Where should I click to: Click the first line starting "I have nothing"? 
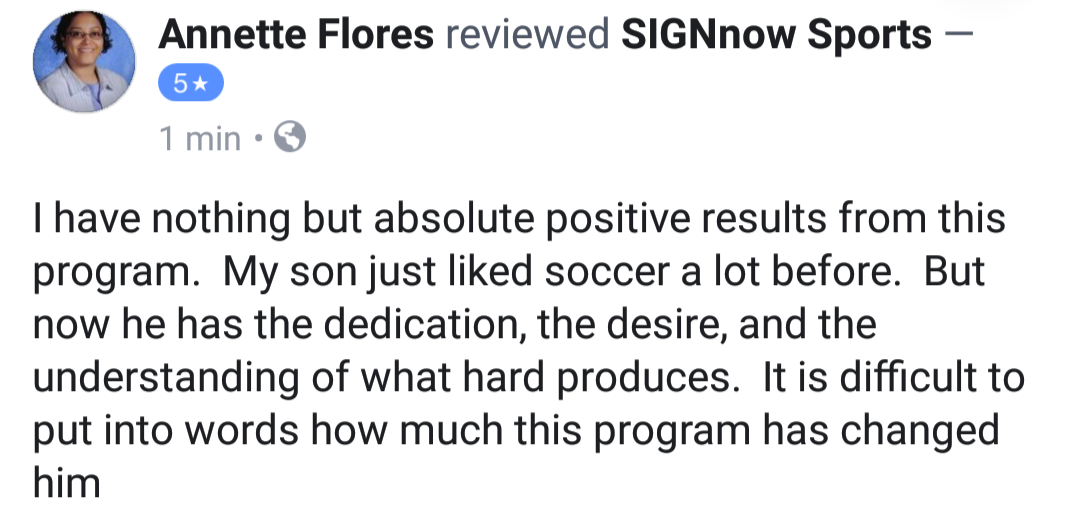519,219
